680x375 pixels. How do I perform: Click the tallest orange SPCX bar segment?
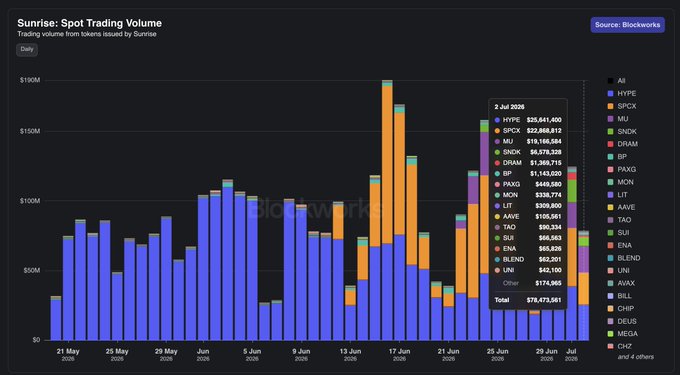tap(387, 165)
